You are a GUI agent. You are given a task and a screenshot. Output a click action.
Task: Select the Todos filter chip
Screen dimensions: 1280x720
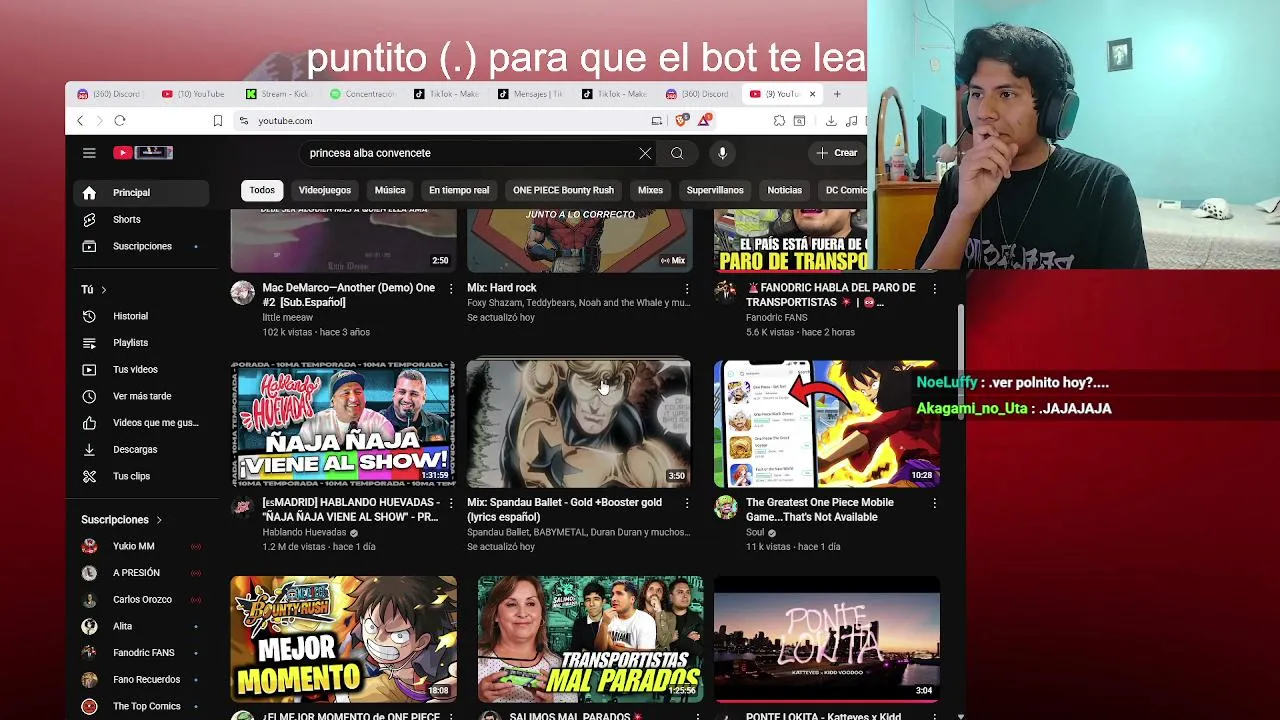click(262, 190)
